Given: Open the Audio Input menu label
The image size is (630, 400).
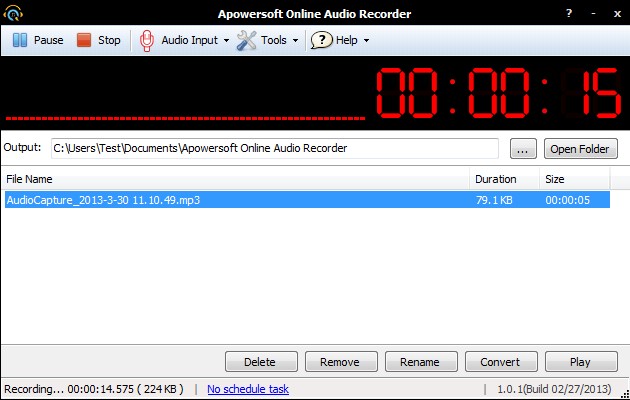Looking at the screenshot, I should pyautogui.click(x=190, y=40).
